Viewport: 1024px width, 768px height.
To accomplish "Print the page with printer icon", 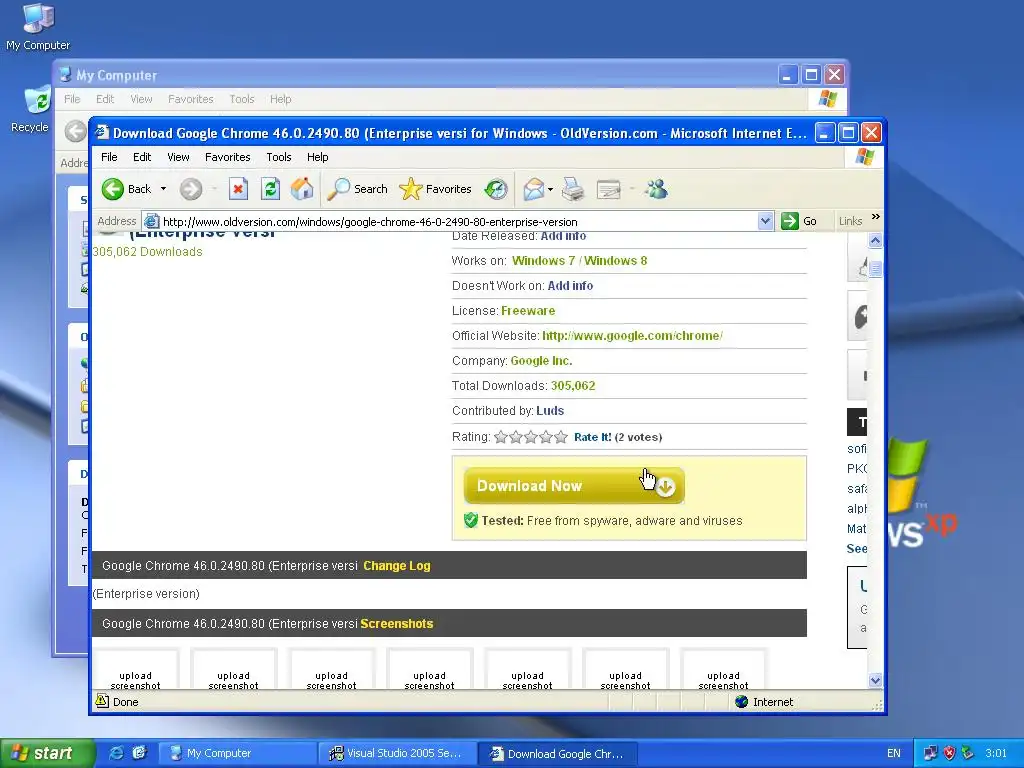I will point(573,189).
